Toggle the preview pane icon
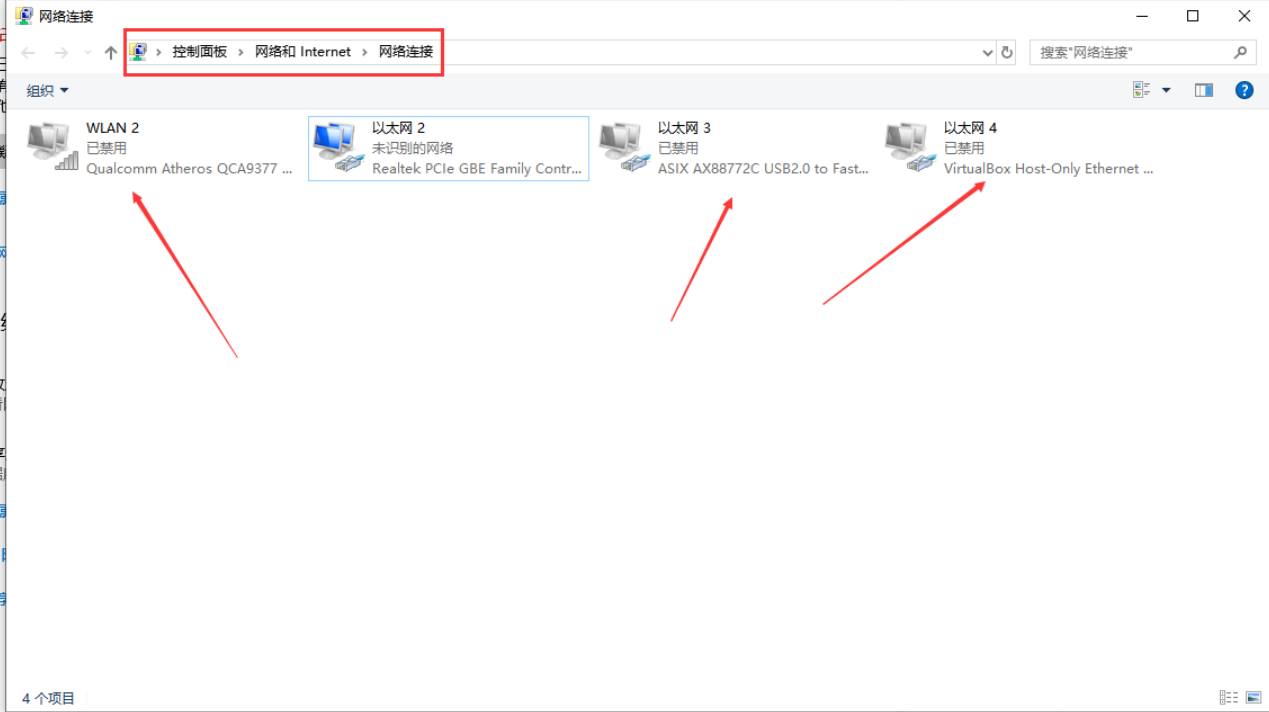Image resolution: width=1269 pixels, height=712 pixels. pyautogui.click(x=1203, y=90)
